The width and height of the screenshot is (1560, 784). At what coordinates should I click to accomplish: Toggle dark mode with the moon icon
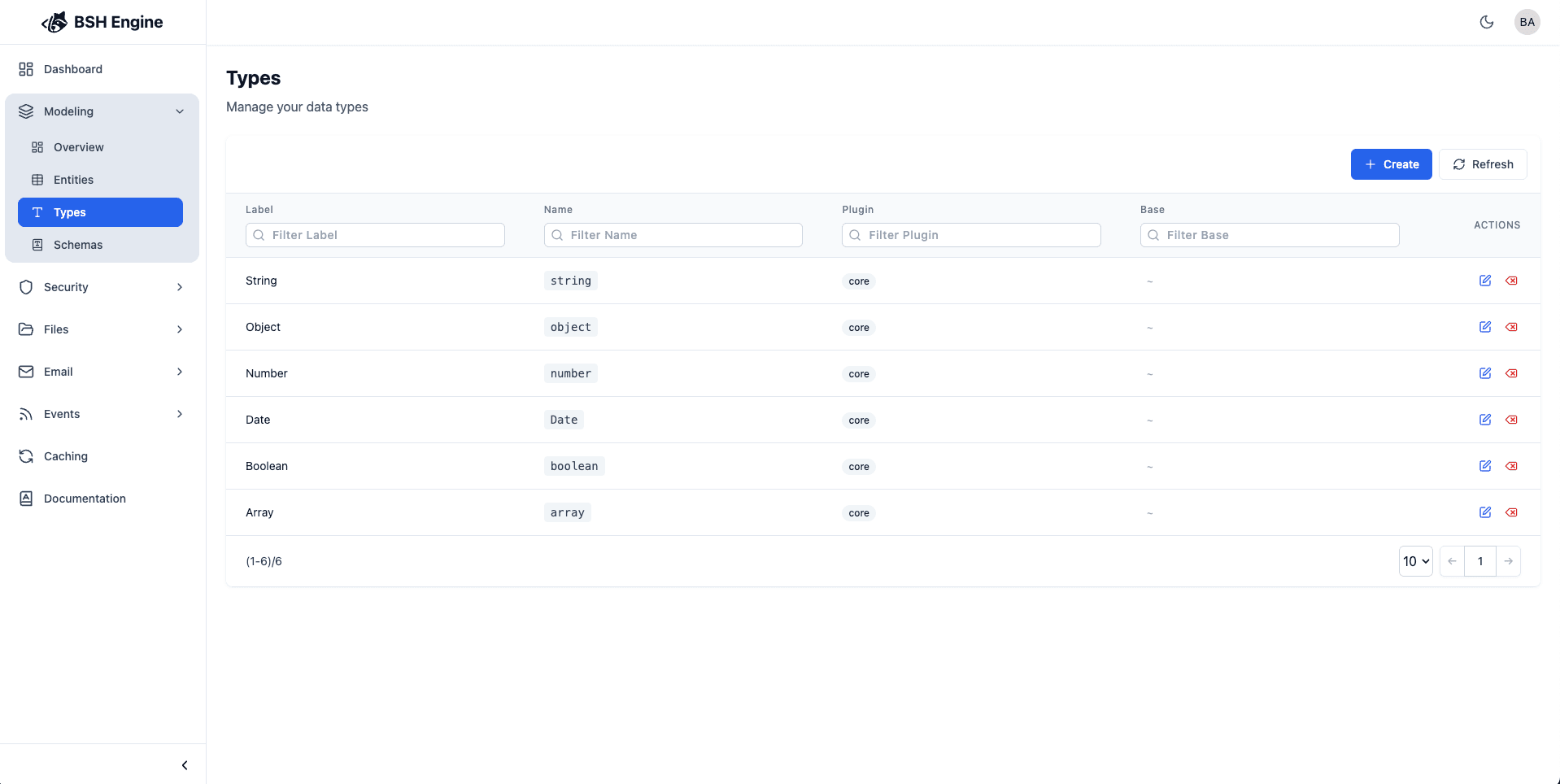point(1487,22)
